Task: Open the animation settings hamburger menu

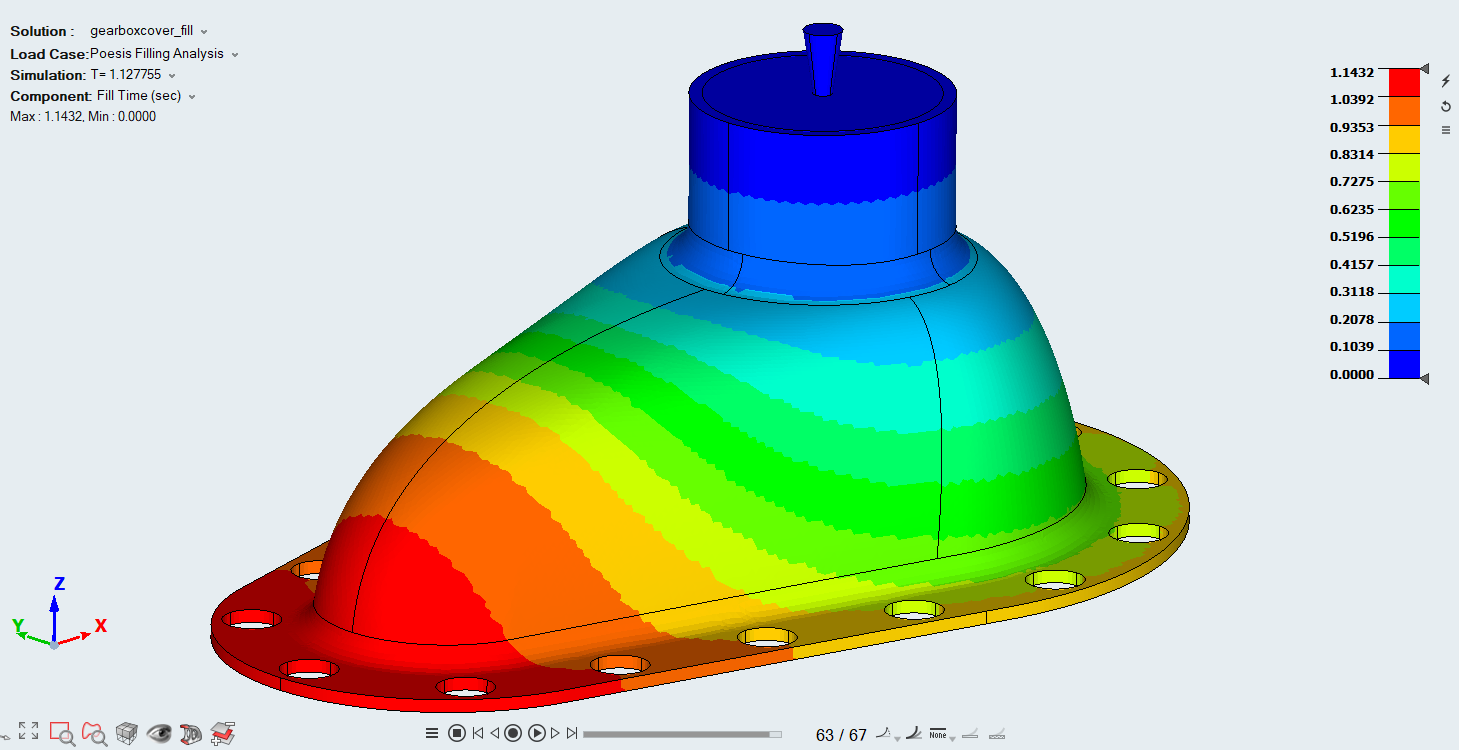Action: 432,733
